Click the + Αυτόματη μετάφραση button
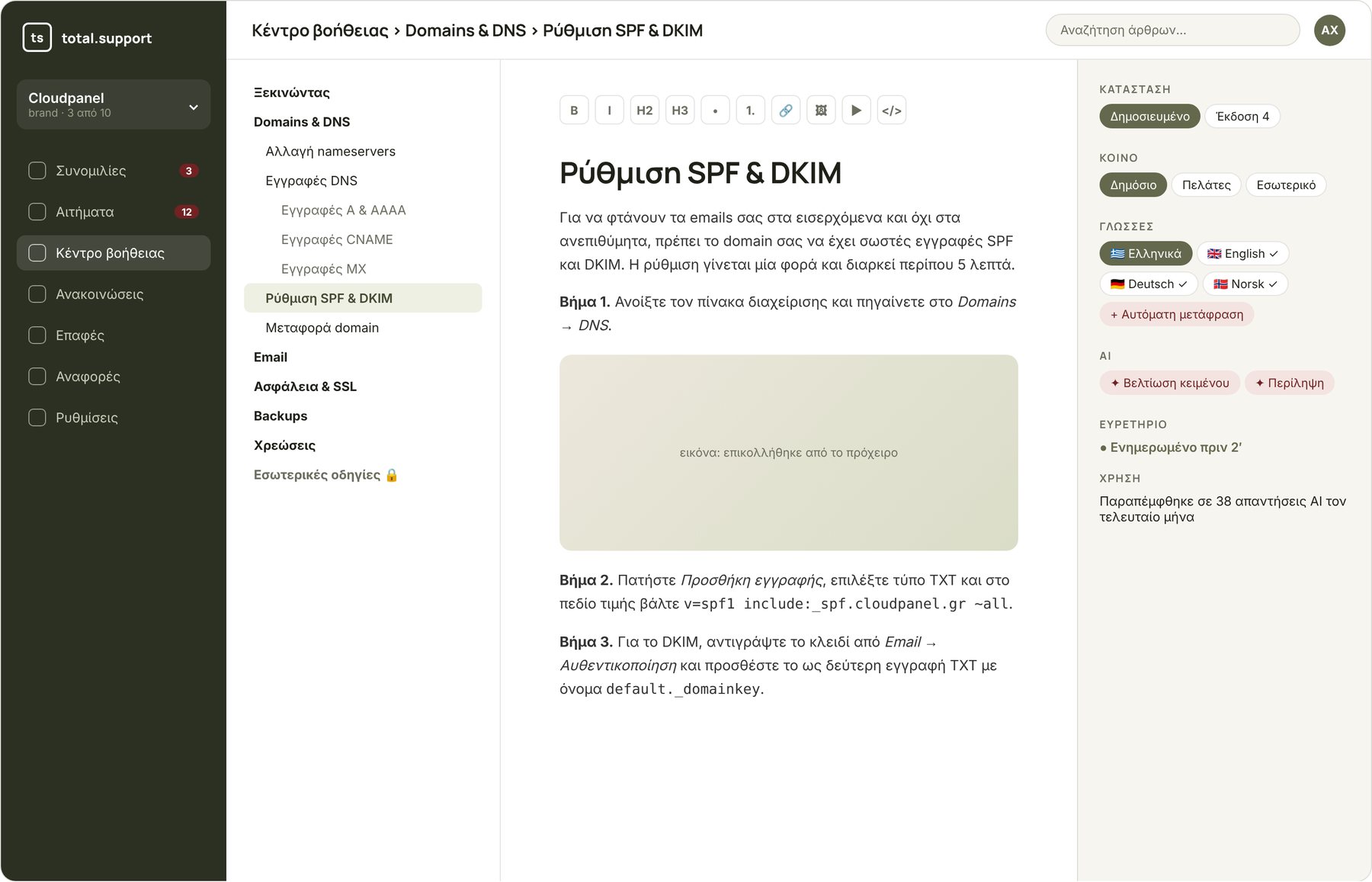Image resolution: width=1372 pixels, height=882 pixels. point(1176,315)
